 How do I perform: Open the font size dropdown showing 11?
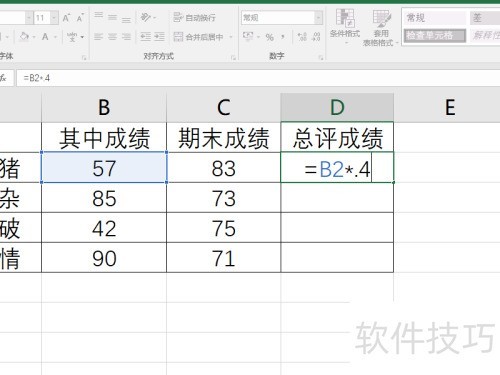[54, 18]
